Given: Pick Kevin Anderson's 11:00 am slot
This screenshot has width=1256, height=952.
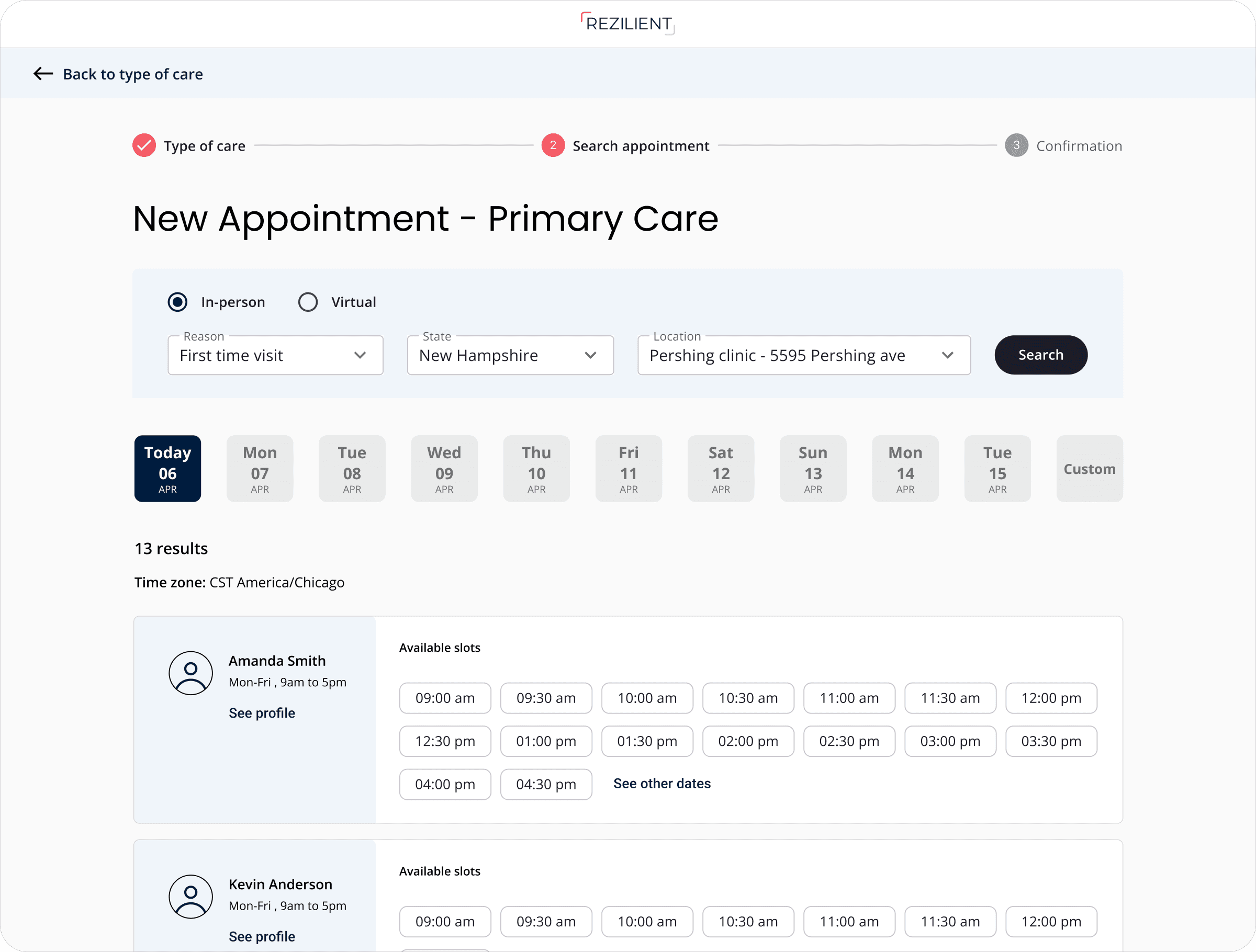Looking at the screenshot, I should coord(849,921).
